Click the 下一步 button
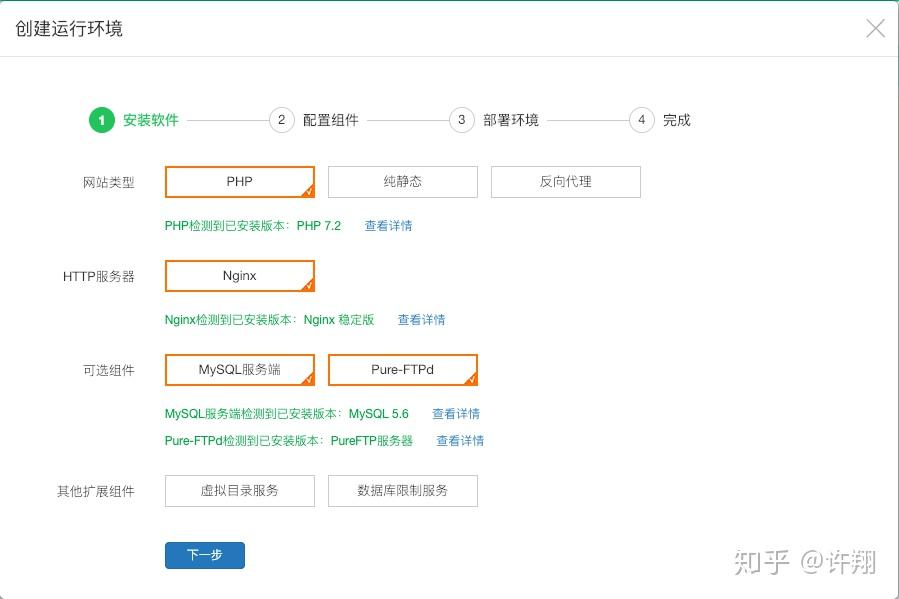Viewport: 899px width, 599px height. tap(205, 555)
